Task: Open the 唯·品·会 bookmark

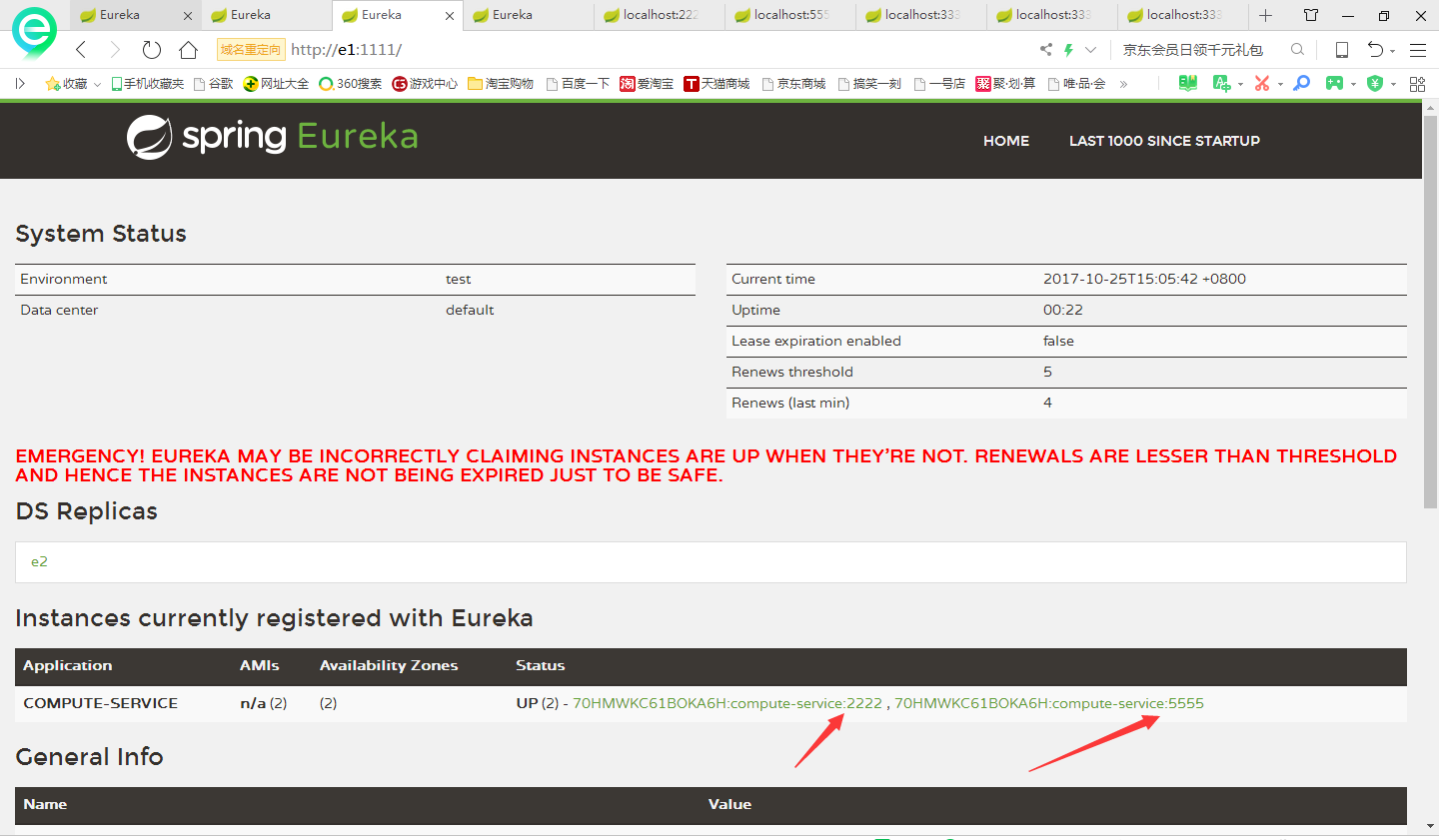Action: (x=1076, y=84)
